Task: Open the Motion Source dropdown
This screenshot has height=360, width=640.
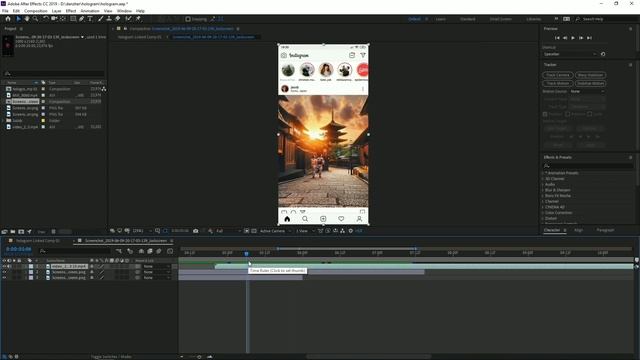Action: tap(587, 91)
